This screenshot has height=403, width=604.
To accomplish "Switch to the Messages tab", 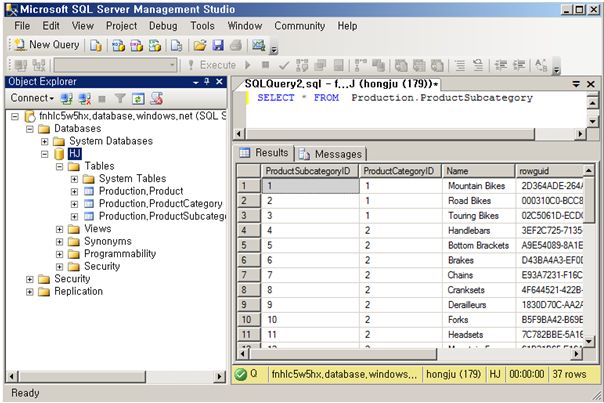I will (x=331, y=154).
